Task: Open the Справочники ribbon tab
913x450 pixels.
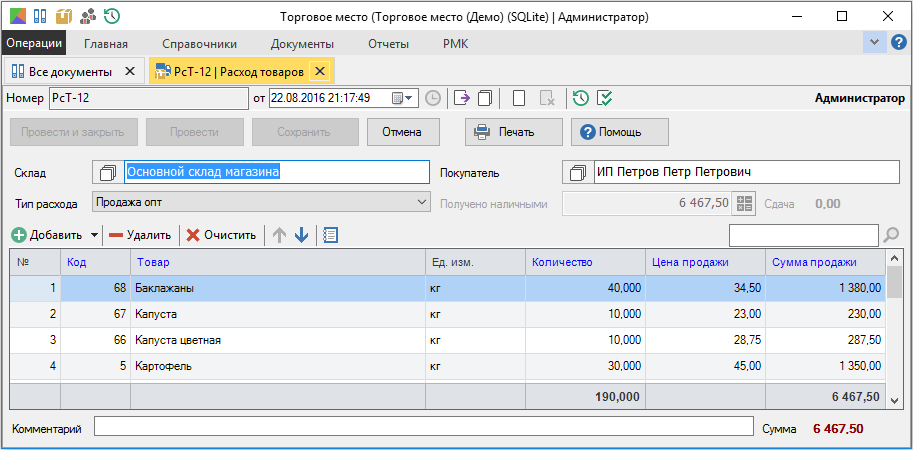Action: click(x=200, y=44)
